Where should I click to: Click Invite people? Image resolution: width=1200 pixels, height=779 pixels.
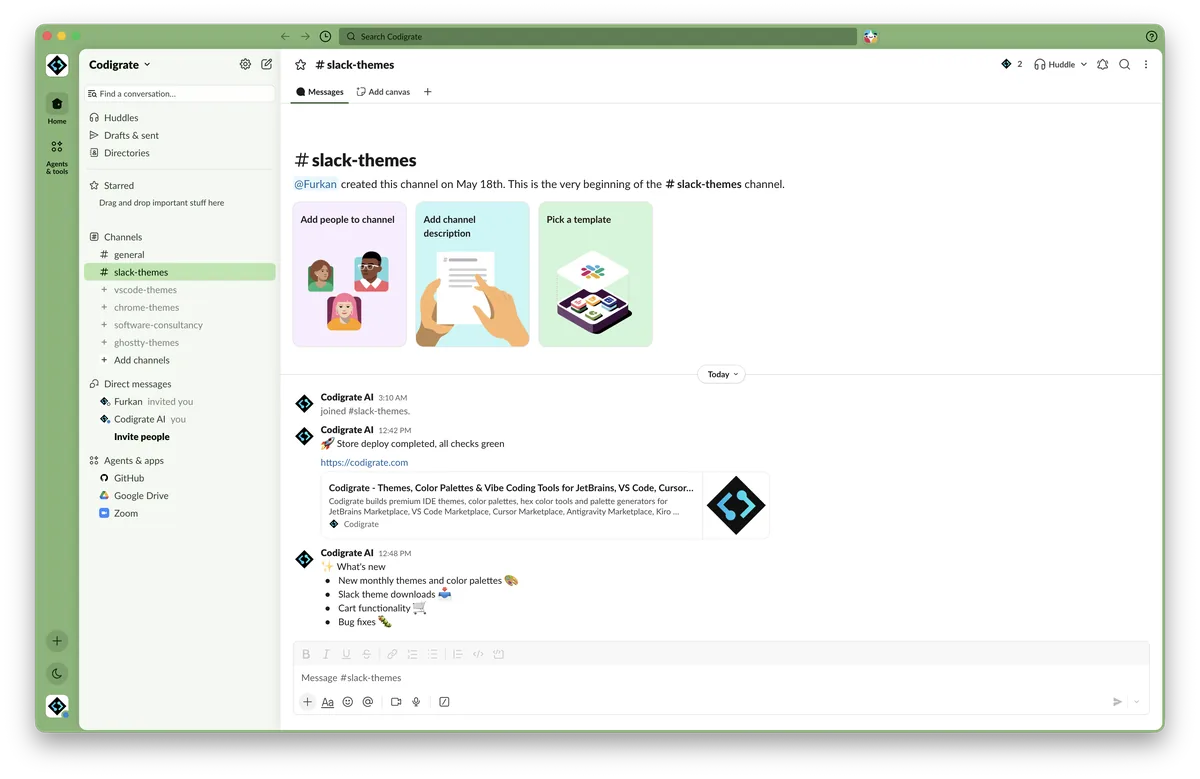point(142,437)
